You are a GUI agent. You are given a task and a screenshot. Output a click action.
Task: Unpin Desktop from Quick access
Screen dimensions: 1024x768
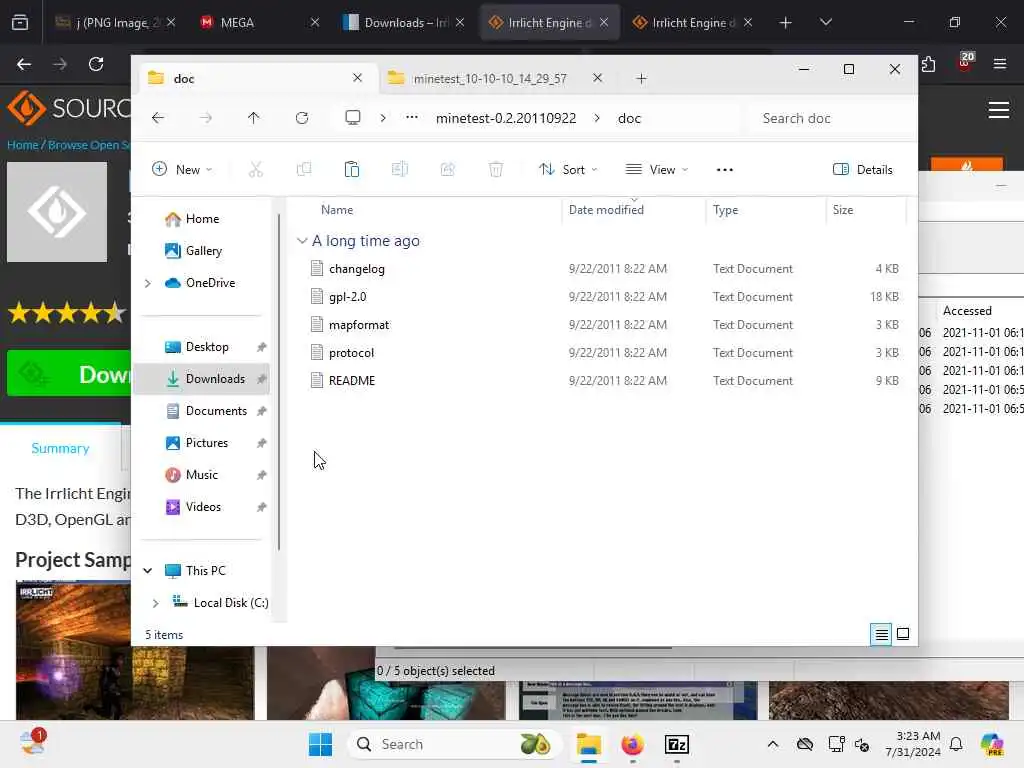(x=261, y=347)
